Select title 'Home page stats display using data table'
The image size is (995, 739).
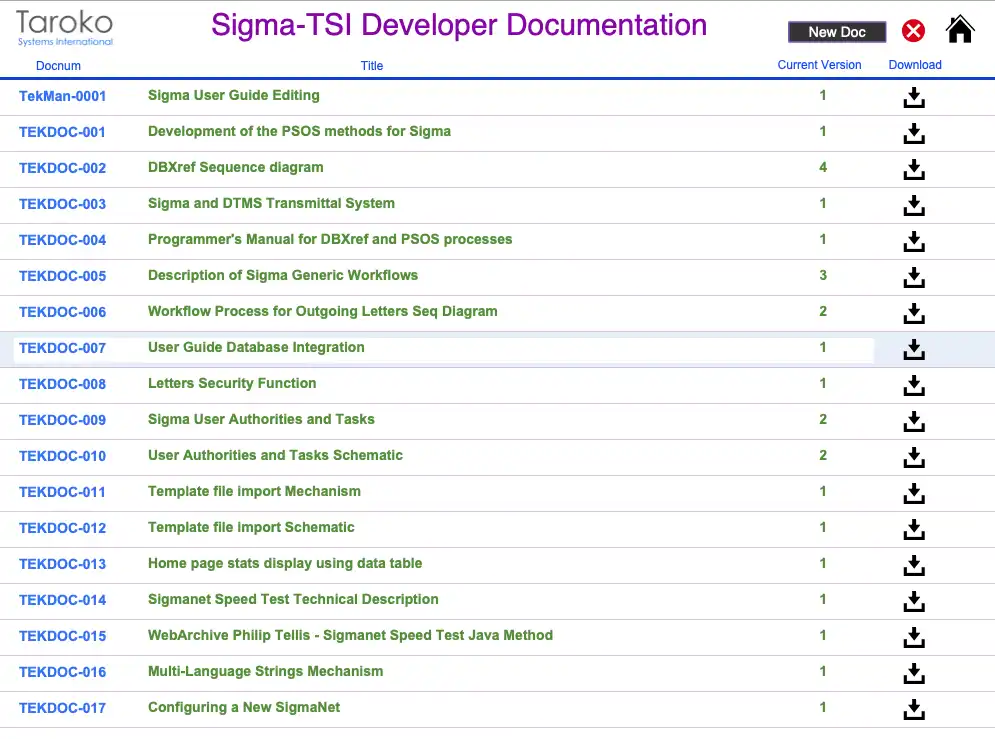(285, 563)
